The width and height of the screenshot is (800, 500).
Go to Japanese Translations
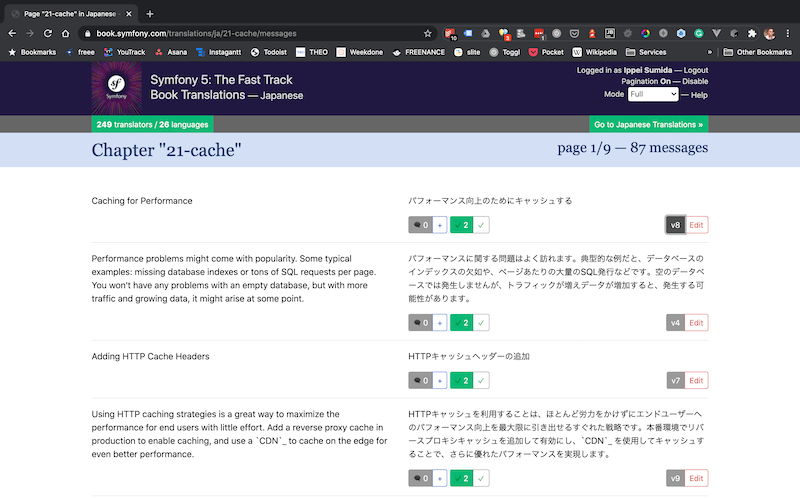(x=648, y=124)
